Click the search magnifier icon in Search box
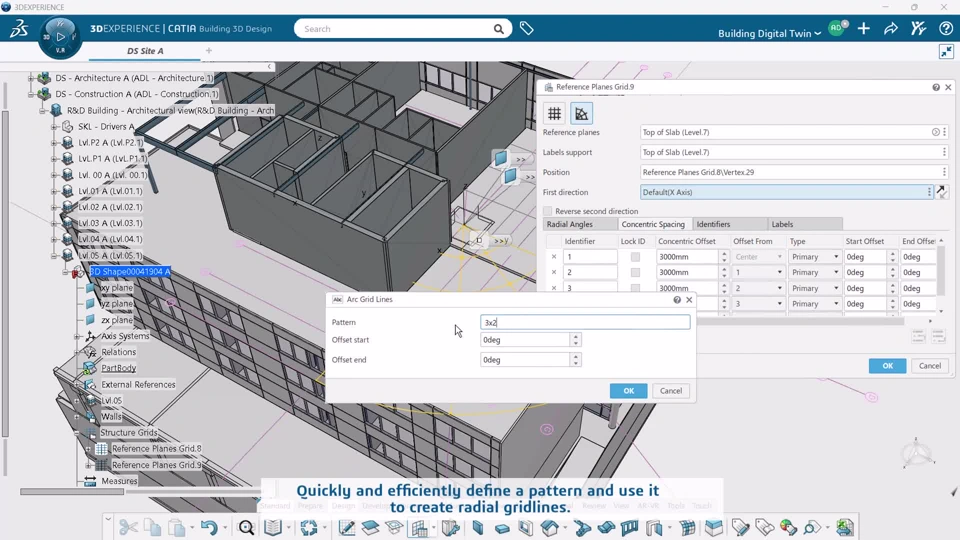This screenshot has width=960, height=540. [x=499, y=29]
